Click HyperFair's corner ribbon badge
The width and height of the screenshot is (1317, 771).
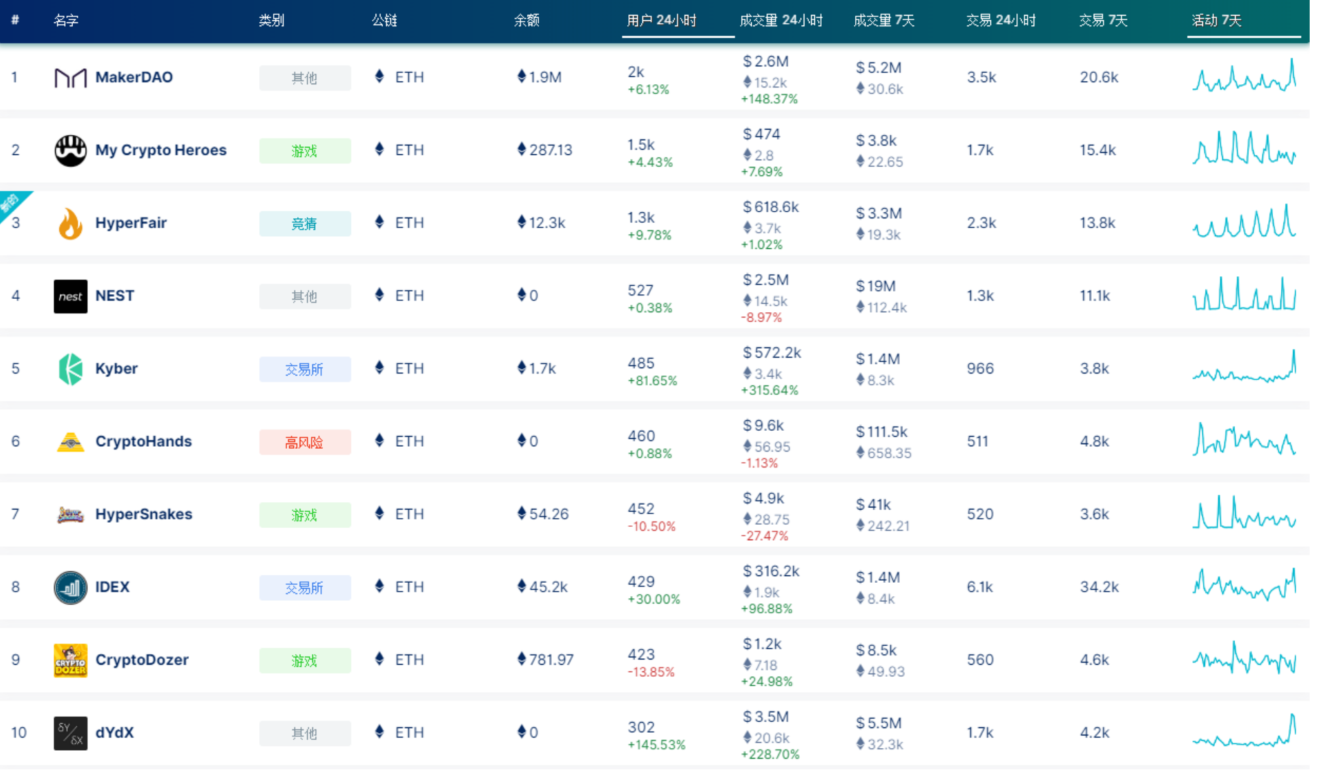pos(11,201)
